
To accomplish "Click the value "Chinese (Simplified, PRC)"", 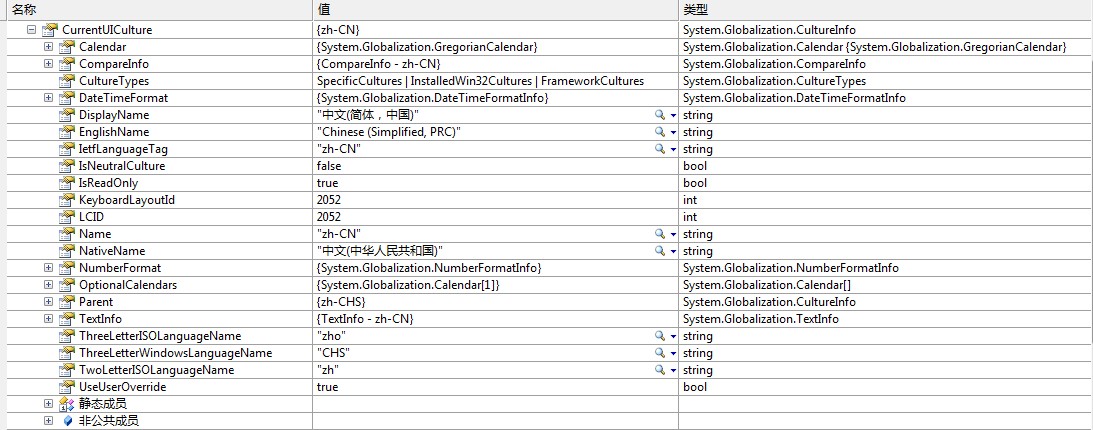I will click(x=390, y=132).
